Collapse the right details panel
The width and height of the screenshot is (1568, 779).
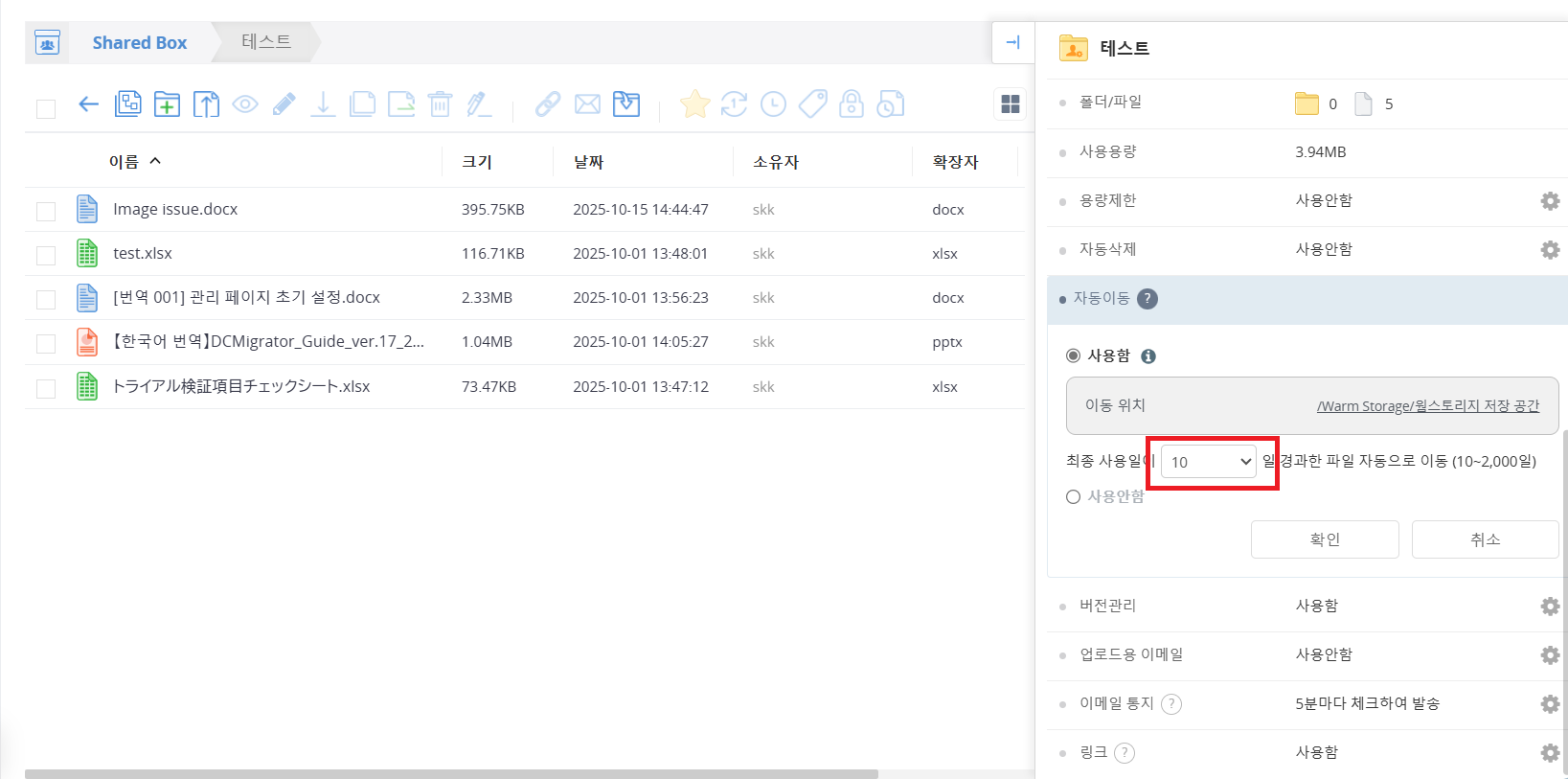pyautogui.click(x=1012, y=42)
